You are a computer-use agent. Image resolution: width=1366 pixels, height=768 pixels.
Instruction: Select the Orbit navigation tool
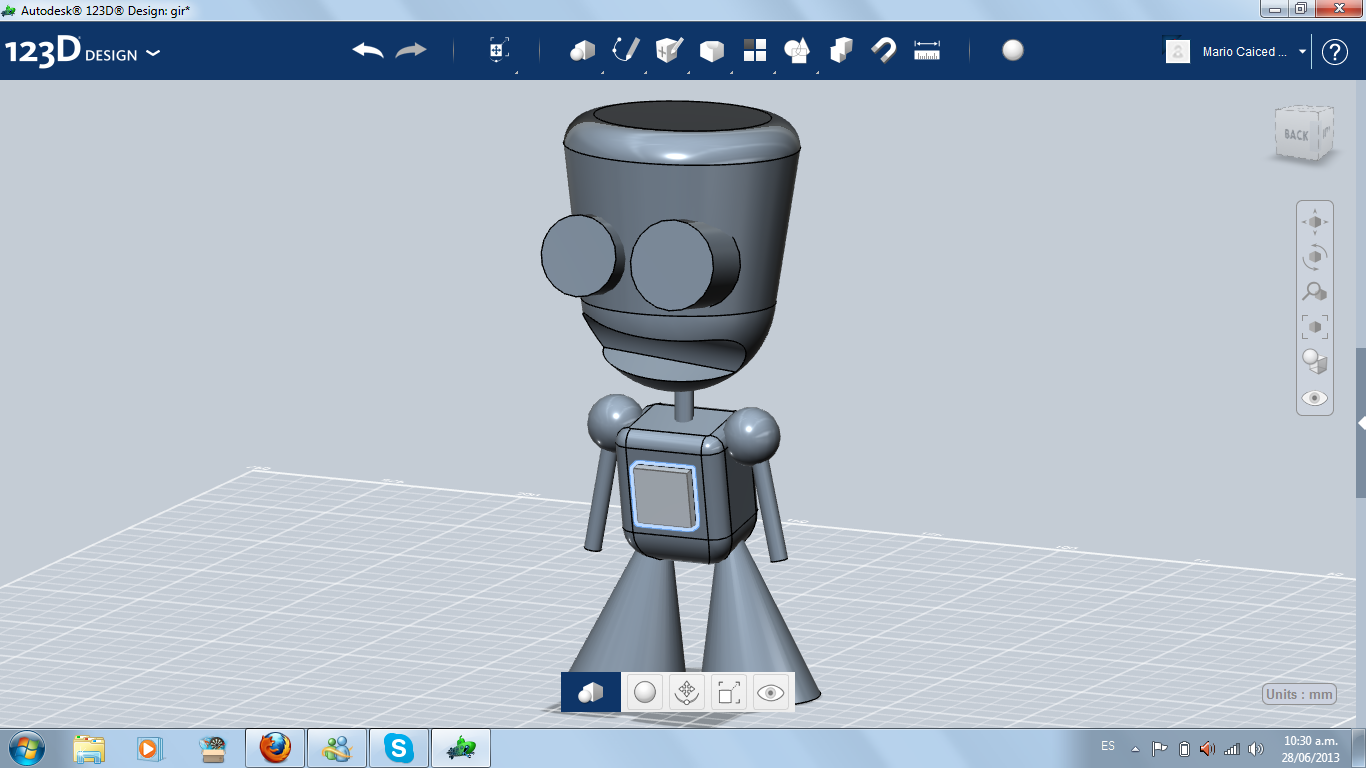click(1315, 257)
